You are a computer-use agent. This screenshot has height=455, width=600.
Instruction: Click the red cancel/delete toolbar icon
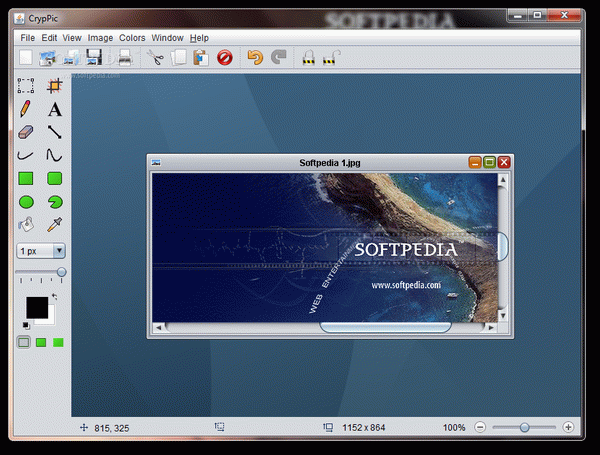point(225,58)
